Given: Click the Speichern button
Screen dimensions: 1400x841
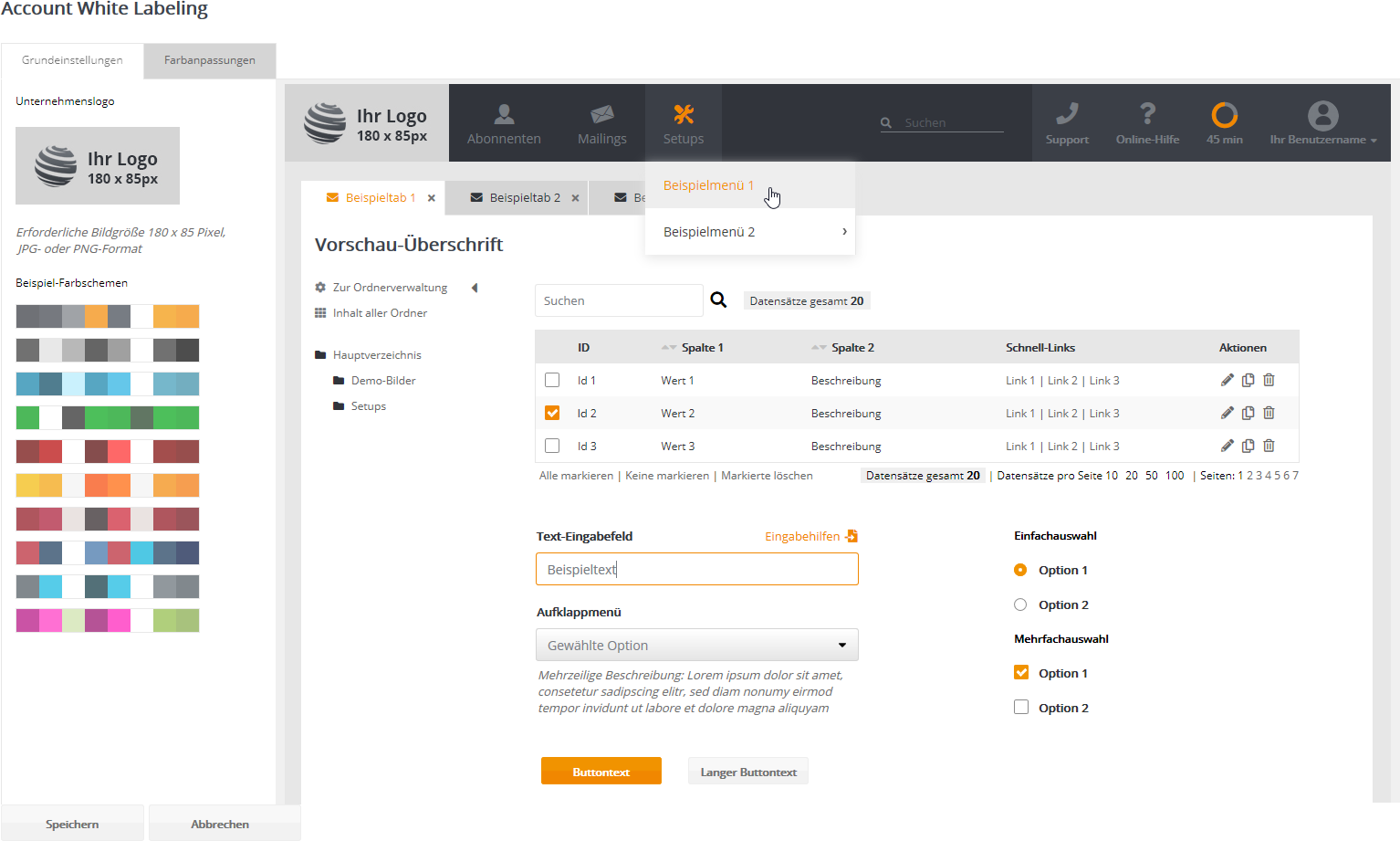Looking at the screenshot, I should [72, 824].
